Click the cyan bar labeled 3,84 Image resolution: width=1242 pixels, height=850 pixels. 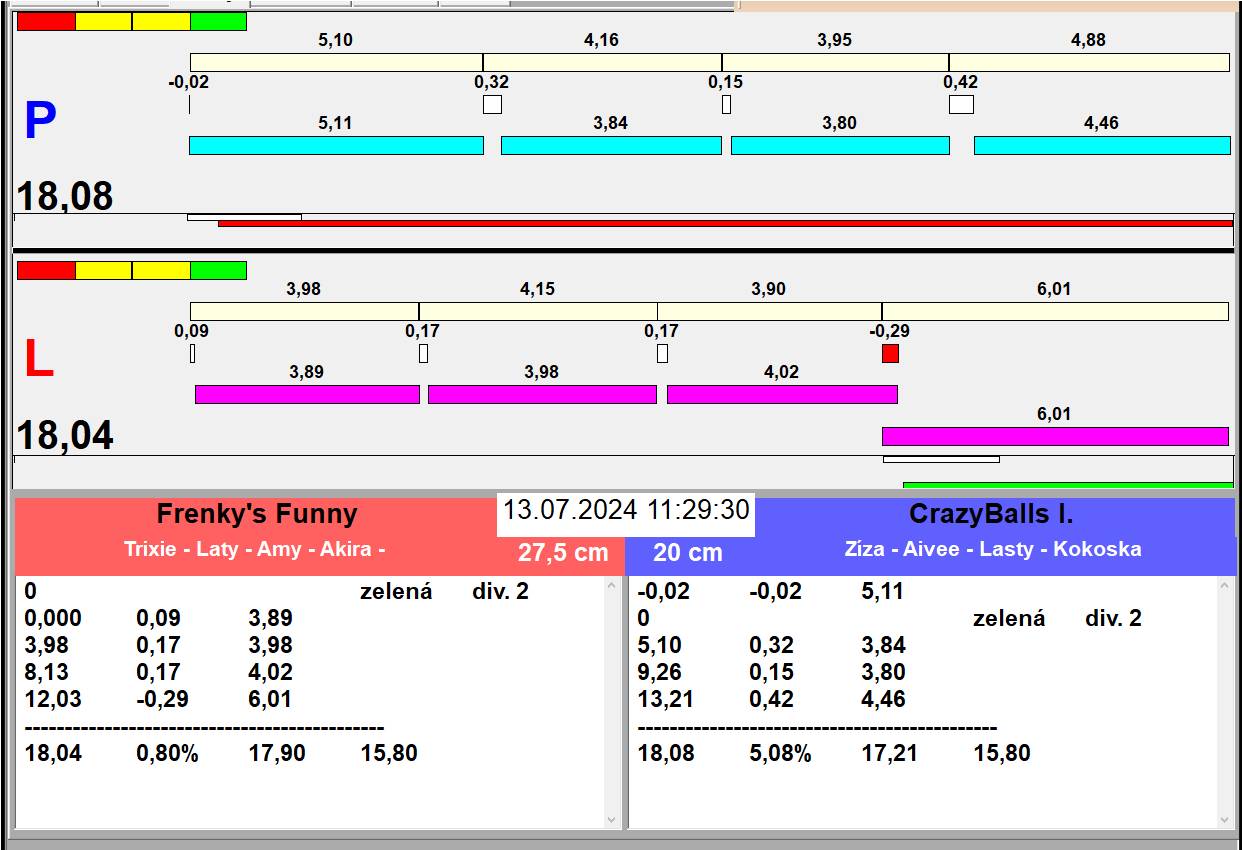611,145
